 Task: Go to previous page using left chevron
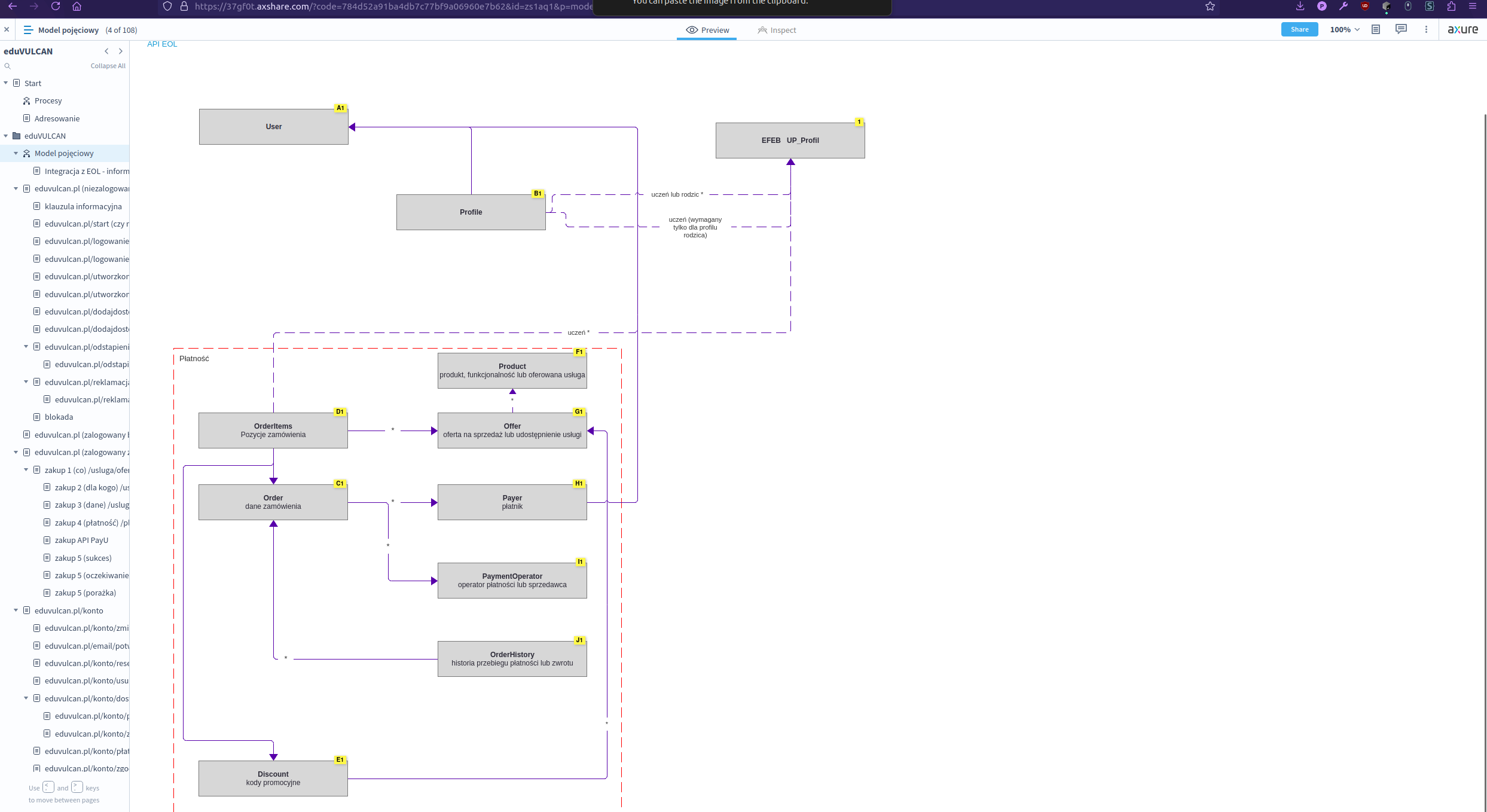[x=106, y=51]
